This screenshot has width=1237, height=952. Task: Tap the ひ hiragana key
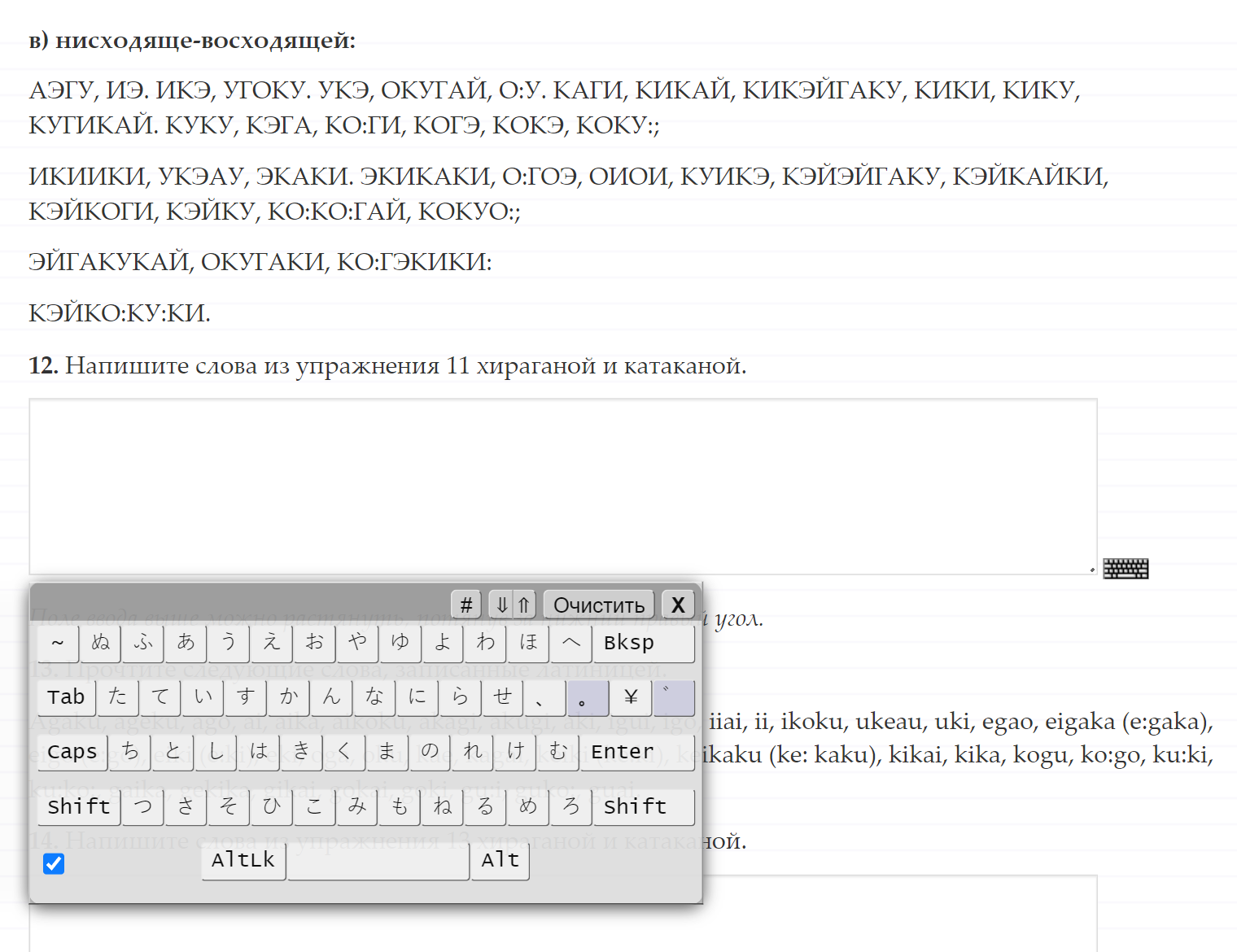point(272,806)
